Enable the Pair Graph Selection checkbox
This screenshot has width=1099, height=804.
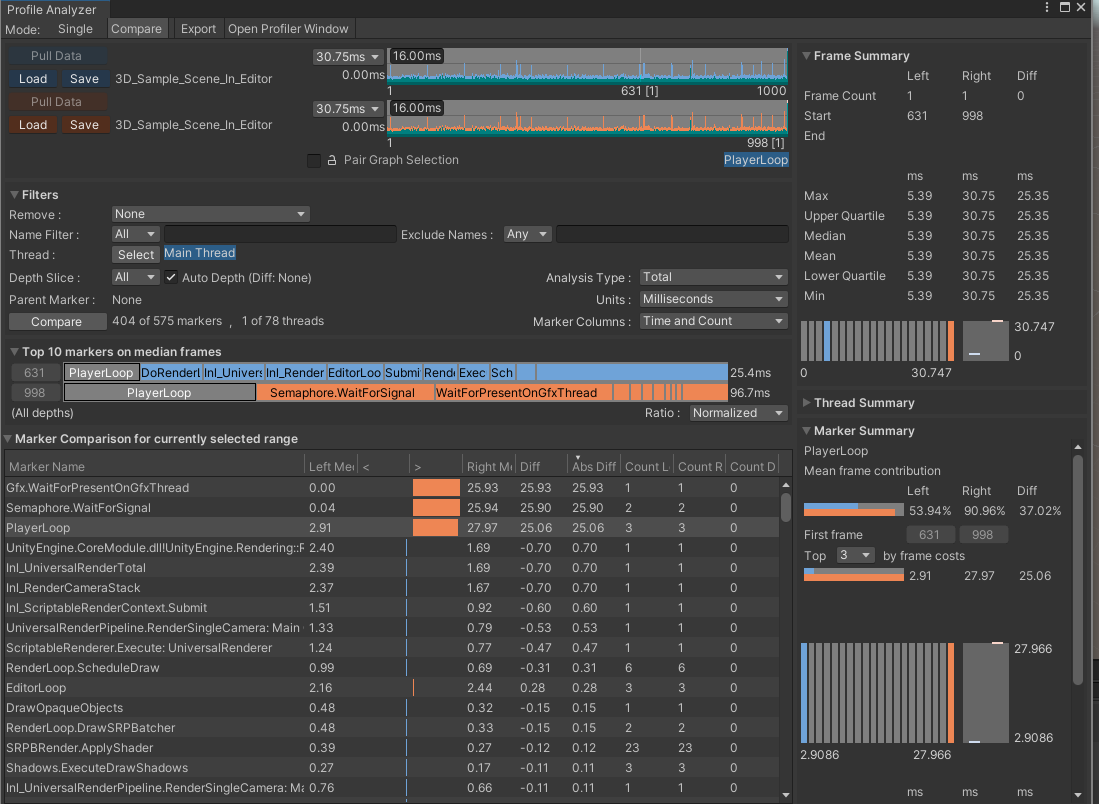(x=314, y=160)
